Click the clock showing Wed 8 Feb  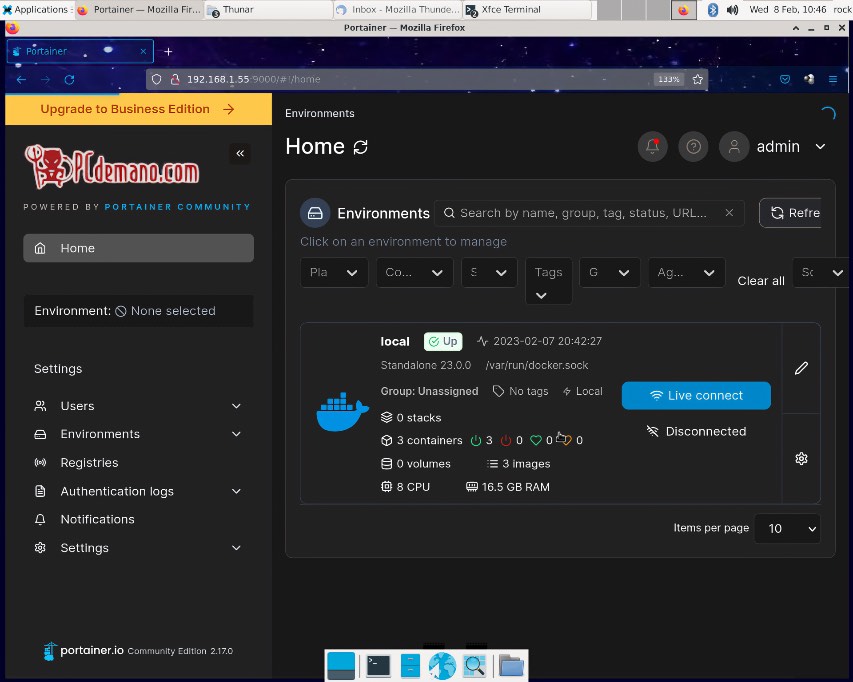[787, 10]
